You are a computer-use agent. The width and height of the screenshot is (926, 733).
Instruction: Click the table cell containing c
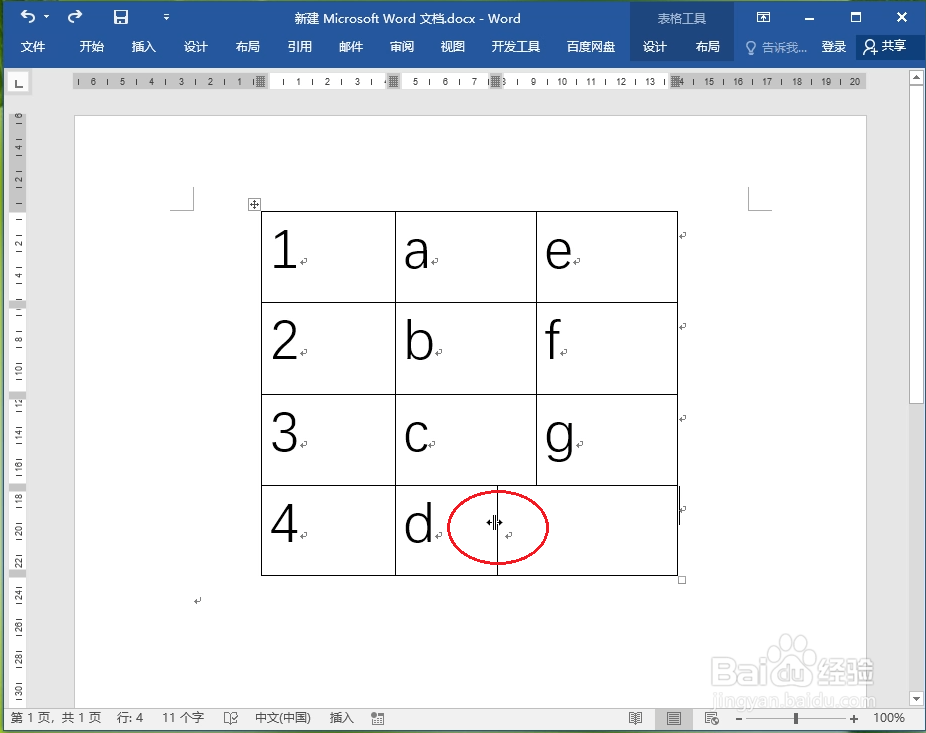pyautogui.click(x=466, y=440)
